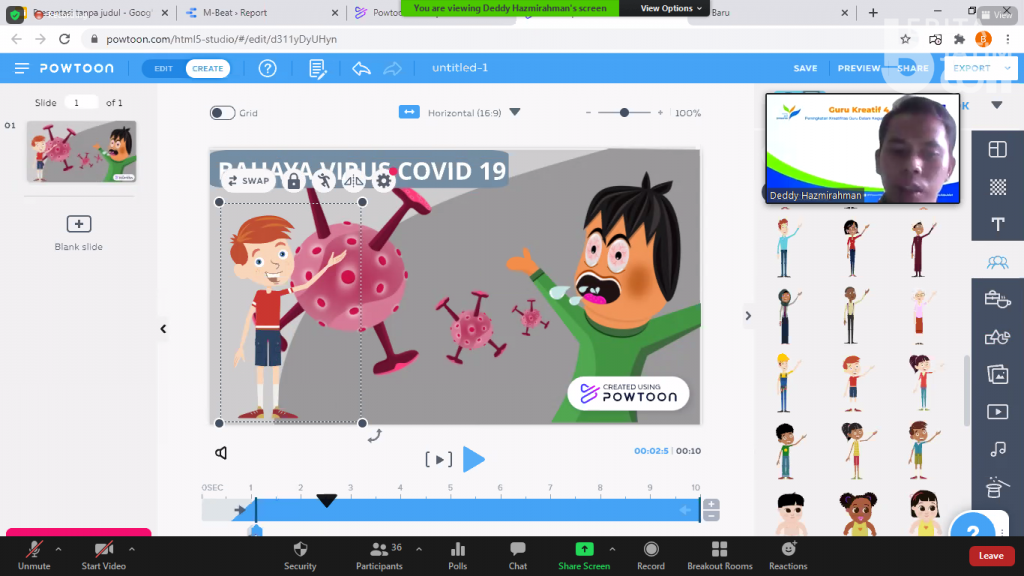Click the horizontal aspect ratio icon
This screenshot has width=1024, height=576.
[409, 112]
